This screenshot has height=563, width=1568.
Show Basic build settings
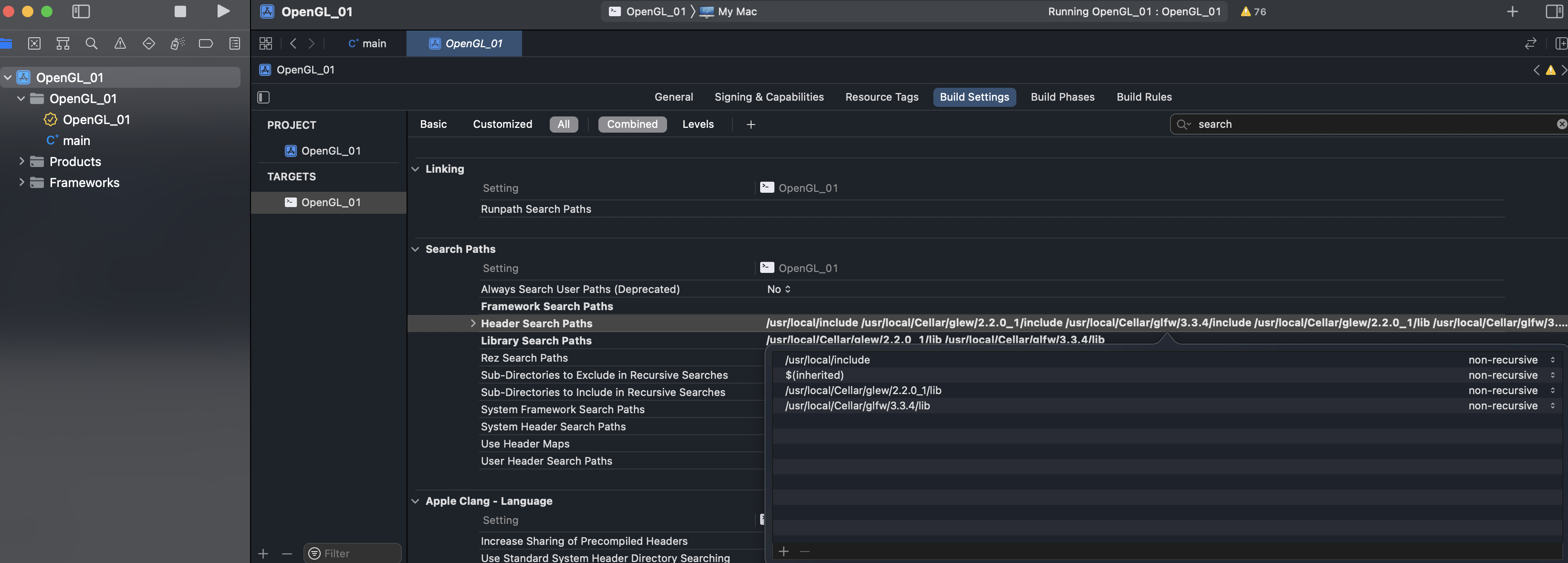tap(433, 124)
